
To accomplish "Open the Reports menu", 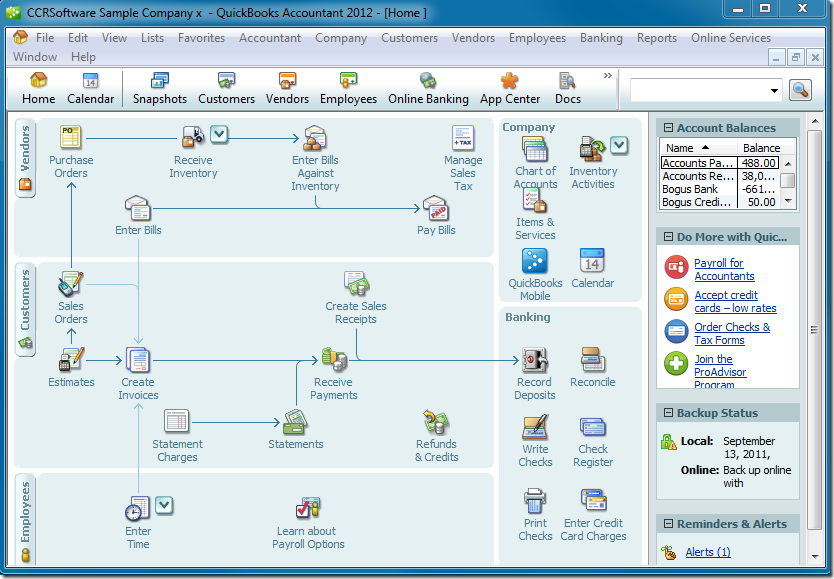I will (x=657, y=38).
